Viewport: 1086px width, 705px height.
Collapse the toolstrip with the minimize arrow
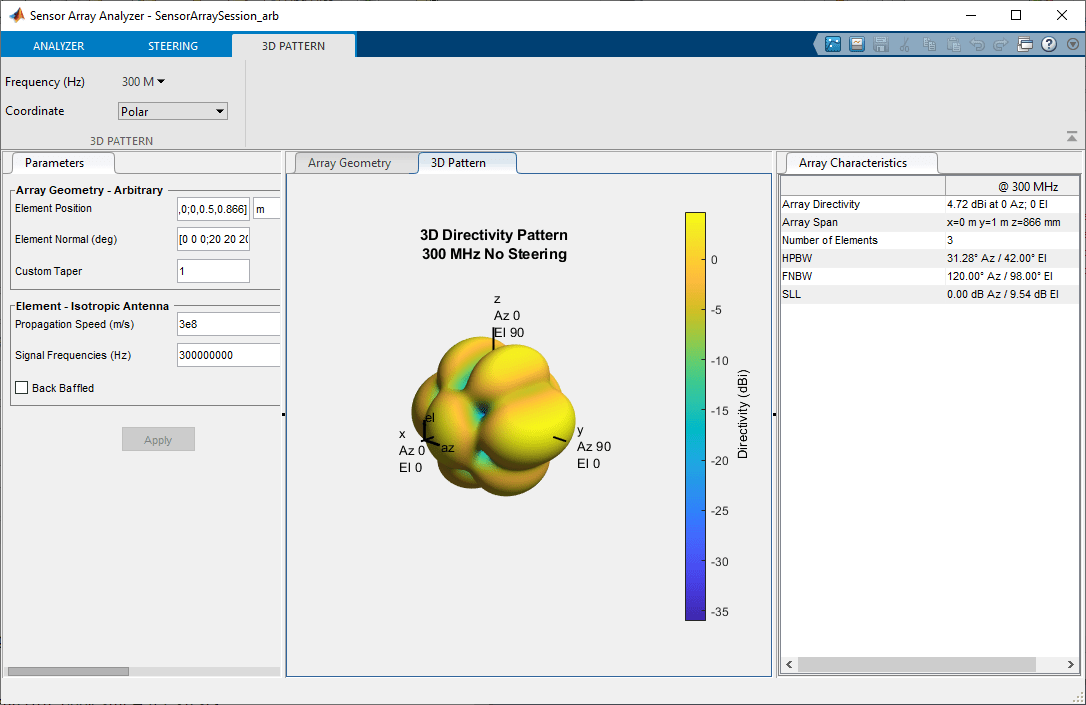click(1071, 137)
